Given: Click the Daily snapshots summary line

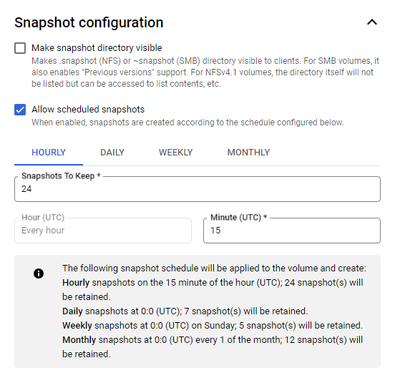Looking at the screenshot, I should tap(185, 311).
